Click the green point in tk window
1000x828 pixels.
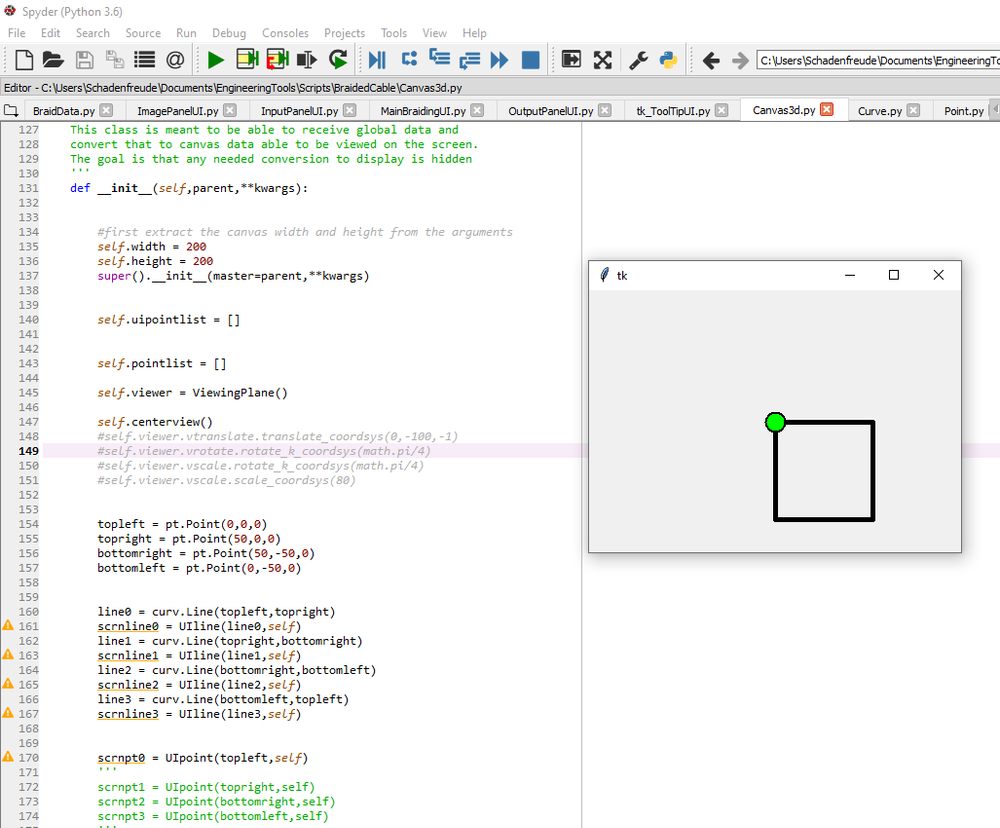coord(775,422)
